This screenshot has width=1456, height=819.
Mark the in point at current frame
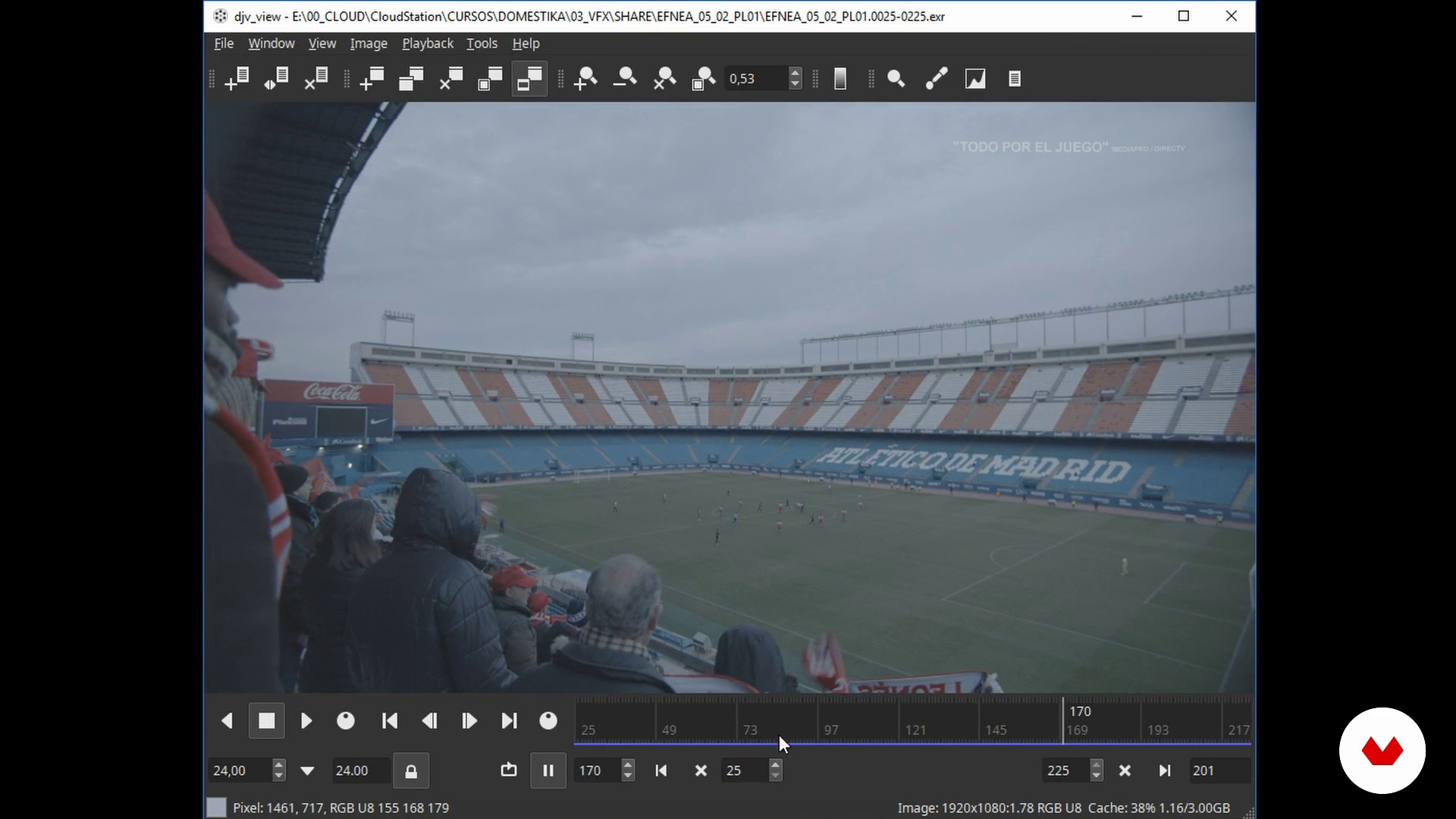coord(661,770)
